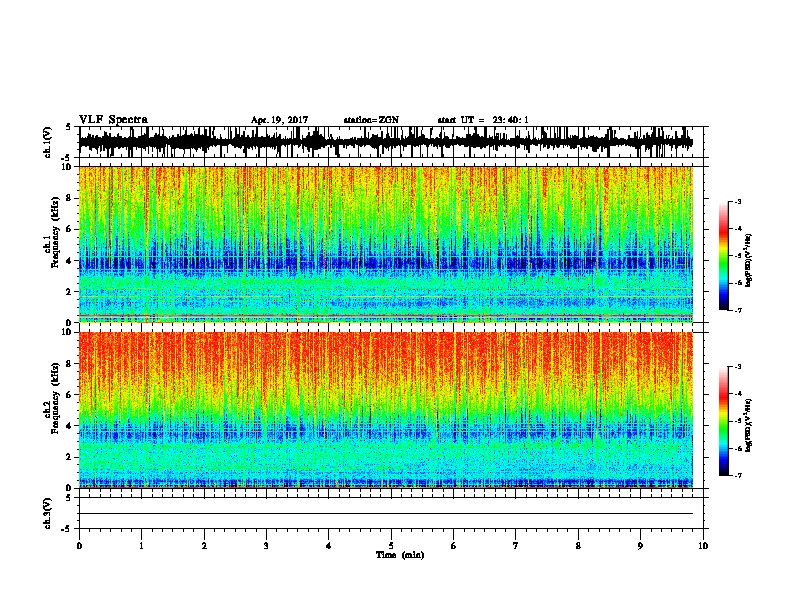Click time axis tick label '0'
The image size is (792, 612).
click(79, 546)
